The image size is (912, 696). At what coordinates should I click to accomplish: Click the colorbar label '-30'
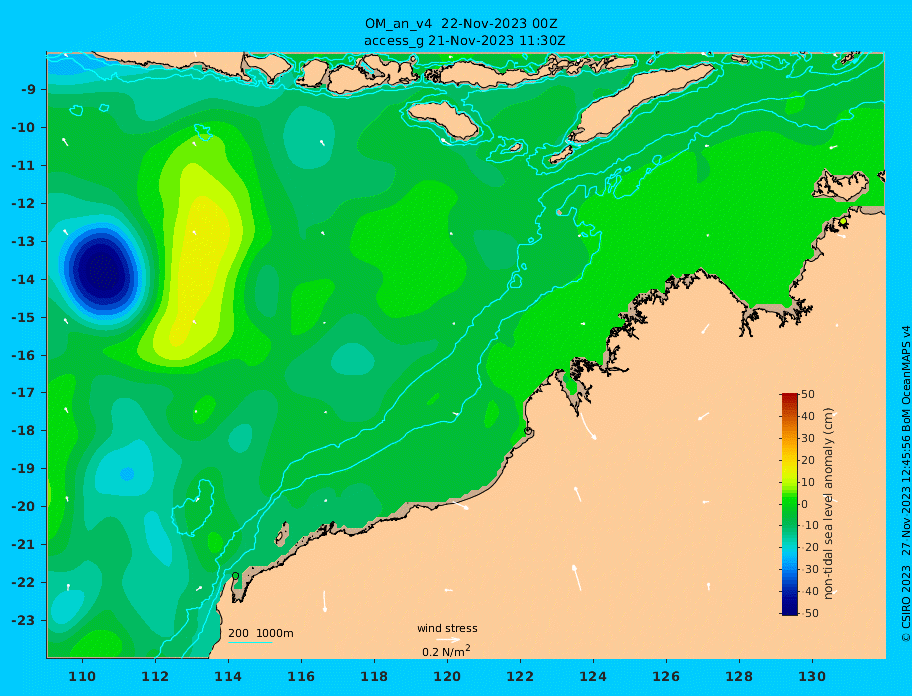click(810, 569)
